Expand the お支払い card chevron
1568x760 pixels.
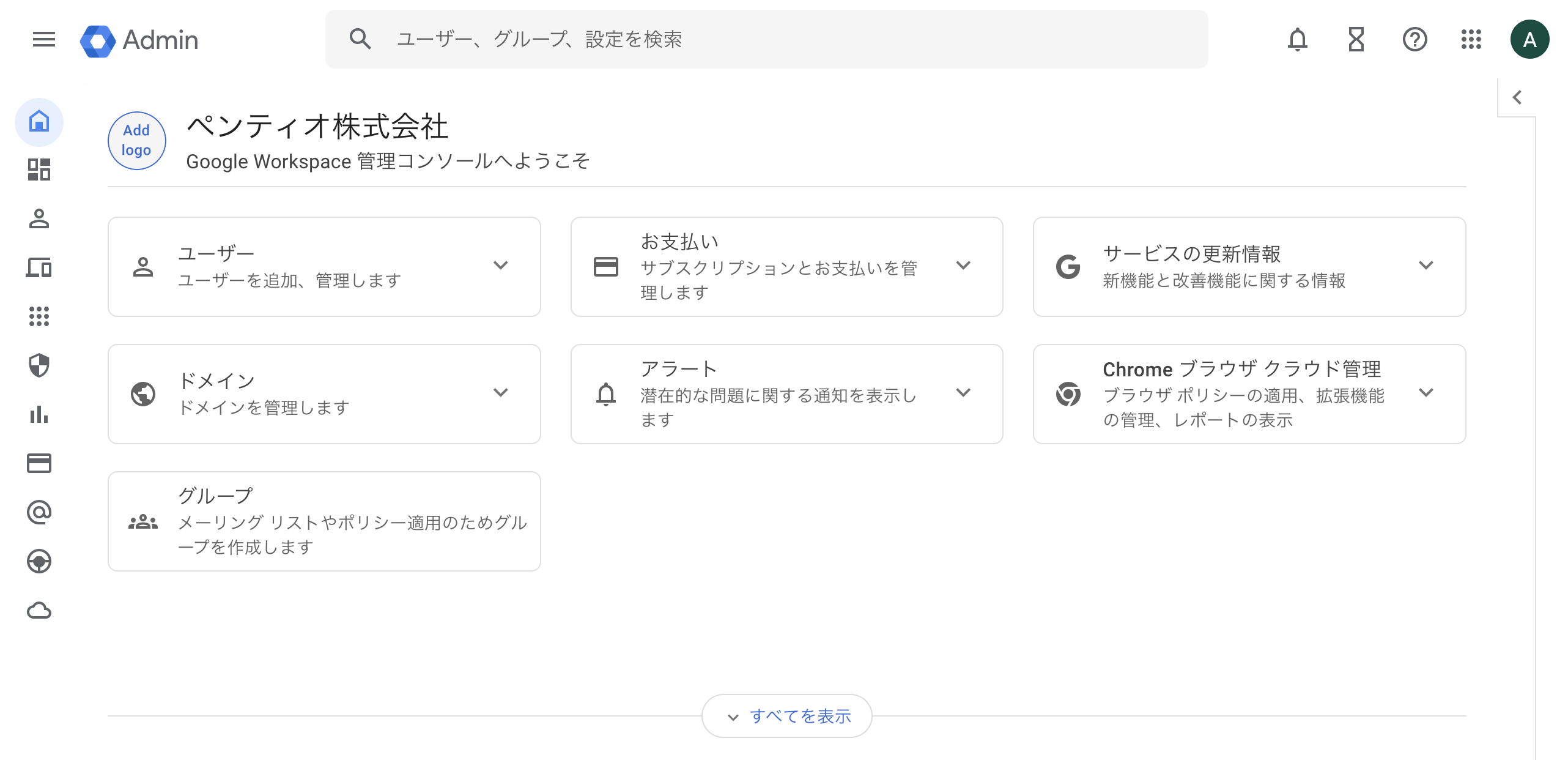tap(963, 265)
